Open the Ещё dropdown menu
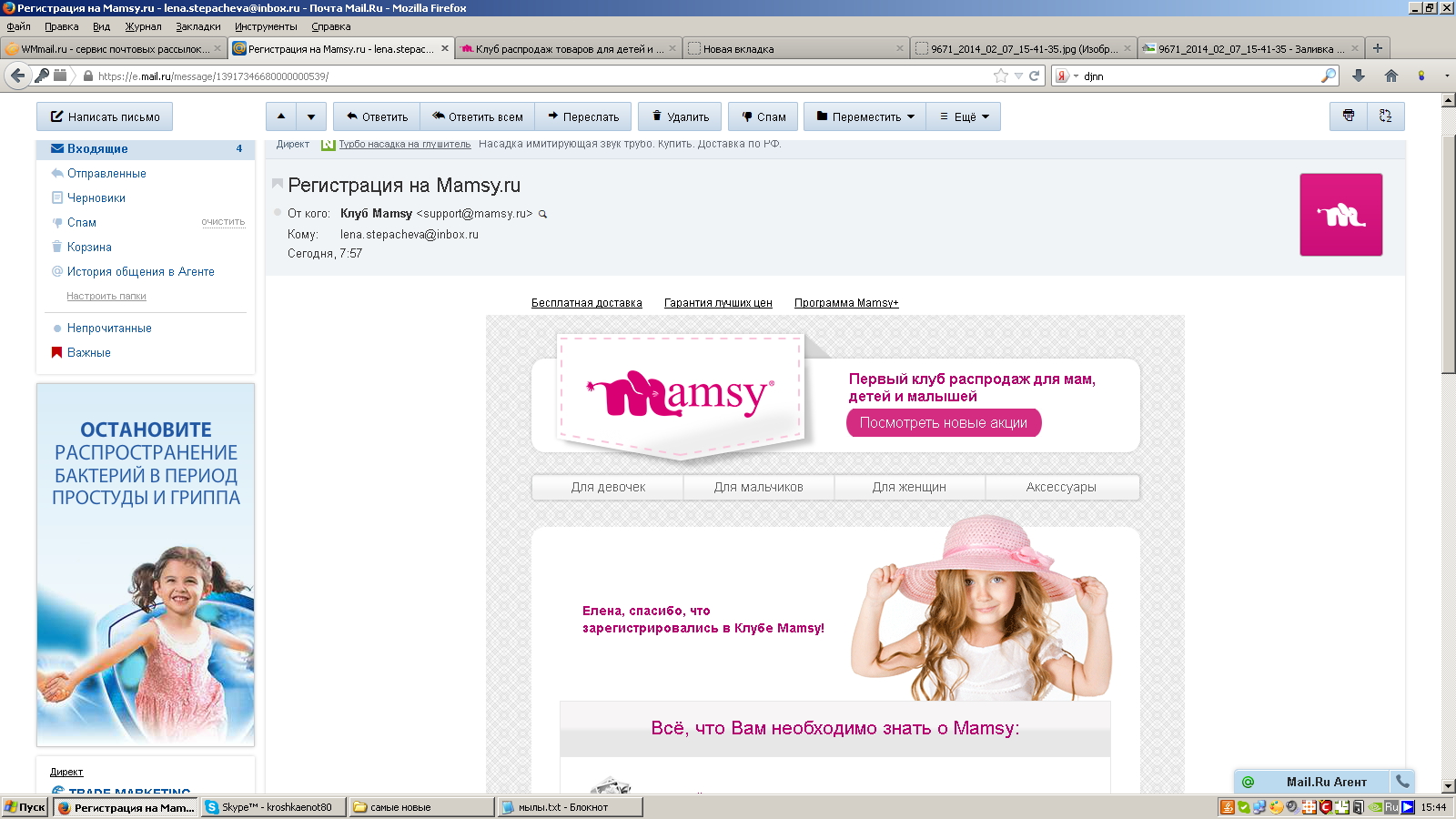The width and height of the screenshot is (1456, 819). coord(964,116)
